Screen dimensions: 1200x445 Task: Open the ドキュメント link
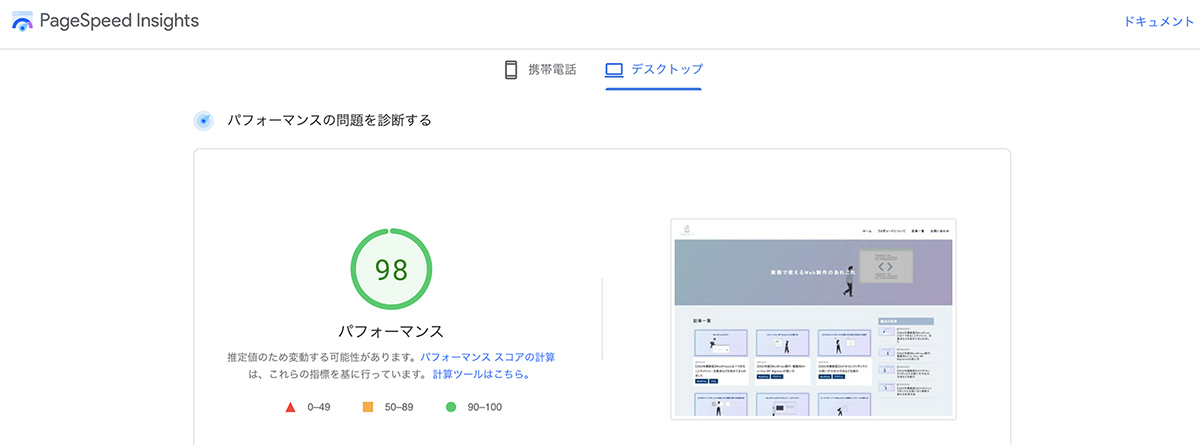pos(1158,22)
